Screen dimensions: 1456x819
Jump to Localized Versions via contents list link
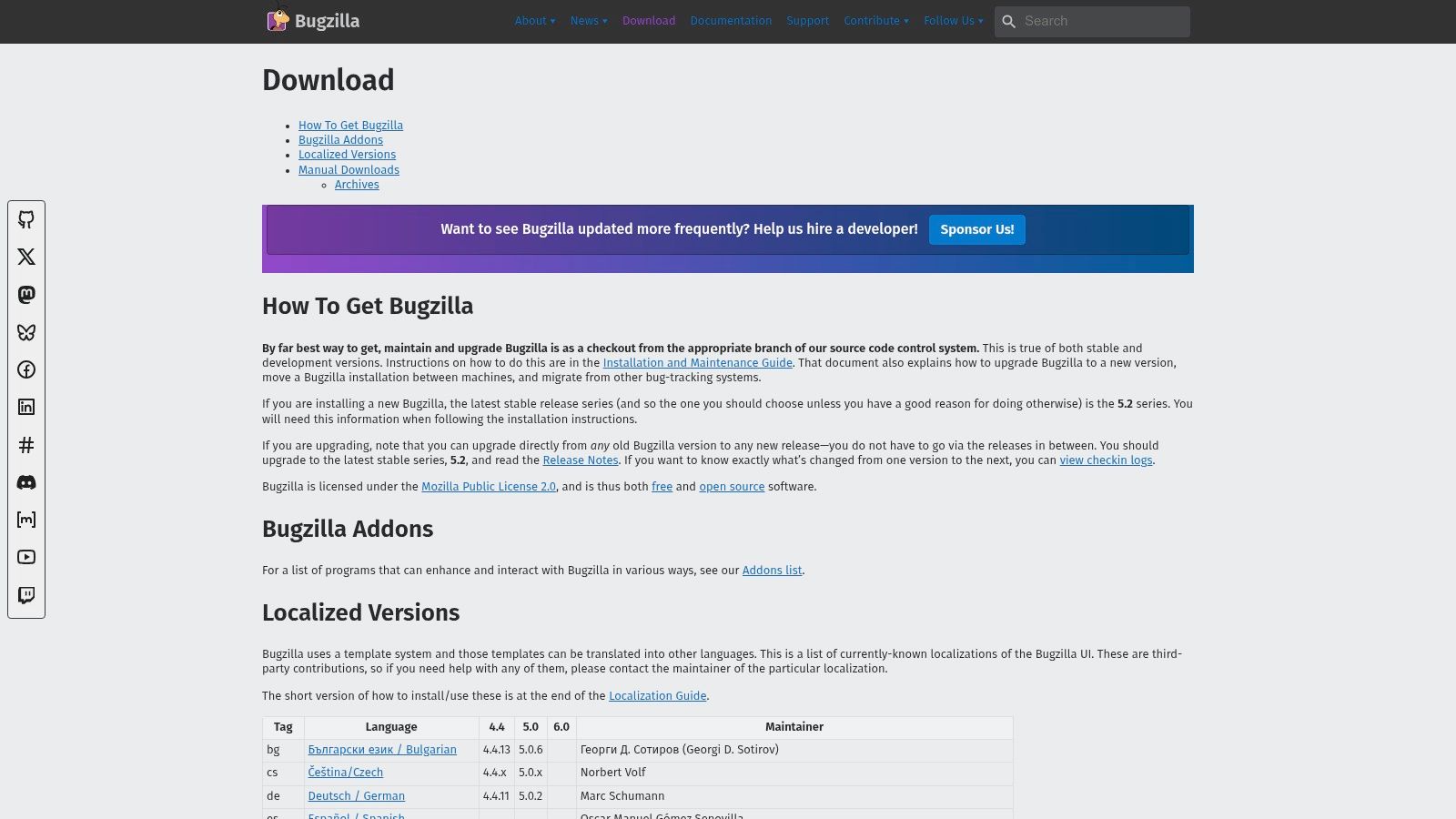click(x=347, y=155)
